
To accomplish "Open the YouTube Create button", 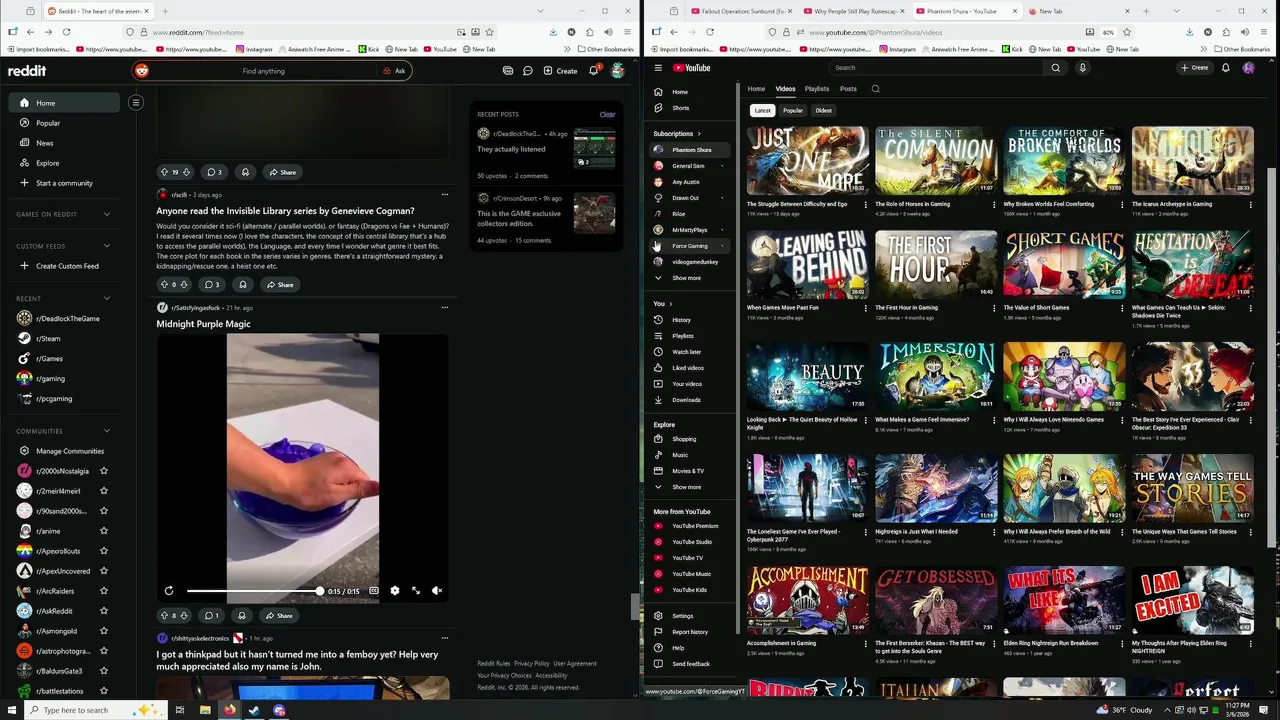I will tap(1194, 68).
